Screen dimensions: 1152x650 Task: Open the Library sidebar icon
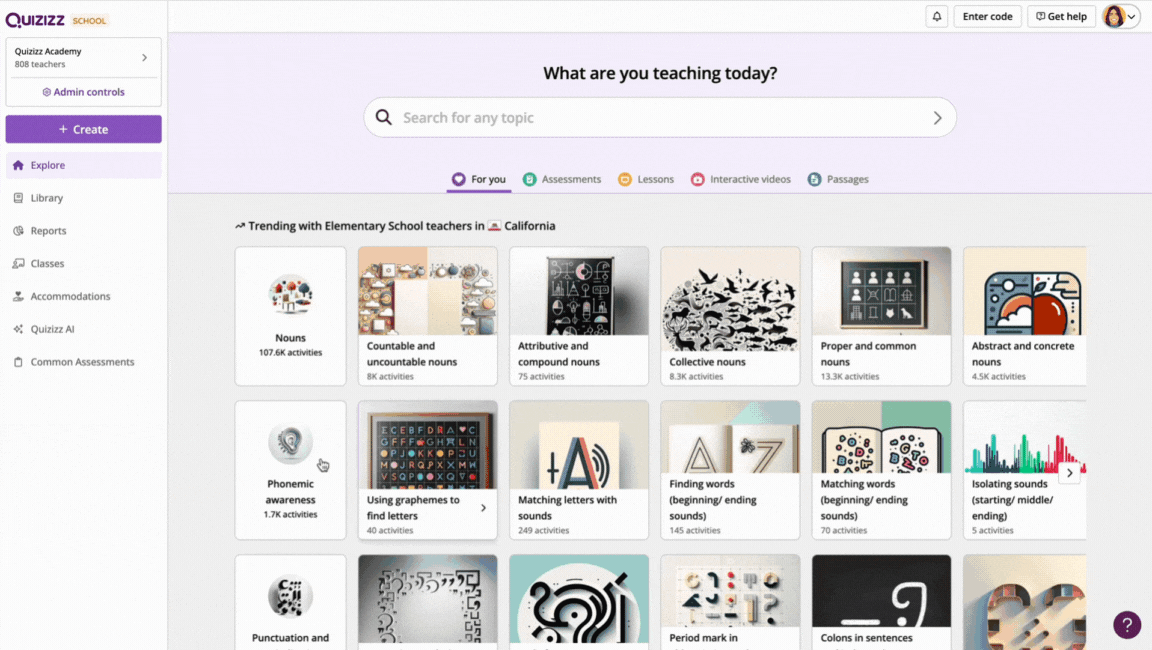coord(18,198)
